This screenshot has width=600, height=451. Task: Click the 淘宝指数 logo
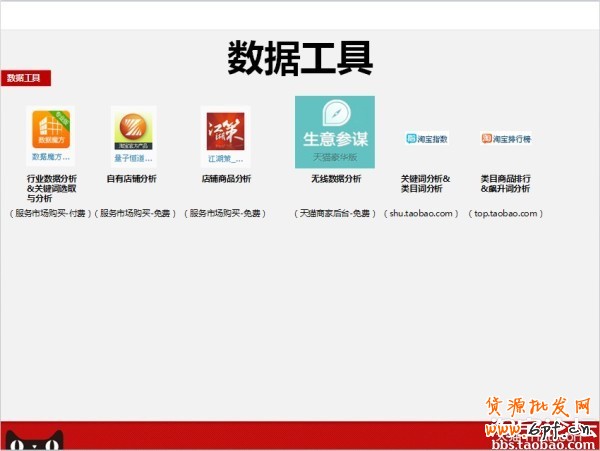pos(426,139)
